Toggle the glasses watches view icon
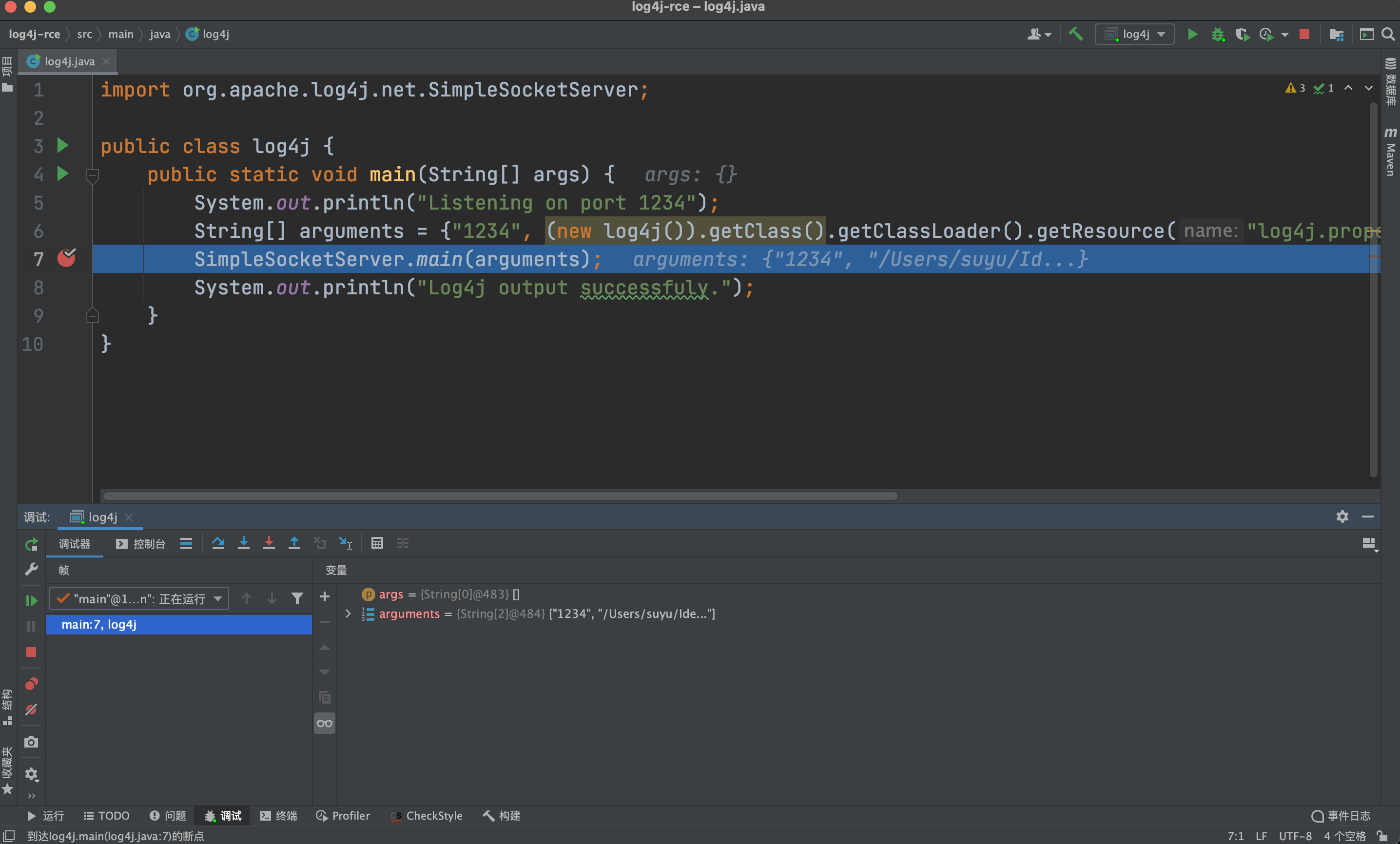1400x844 pixels. (325, 723)
